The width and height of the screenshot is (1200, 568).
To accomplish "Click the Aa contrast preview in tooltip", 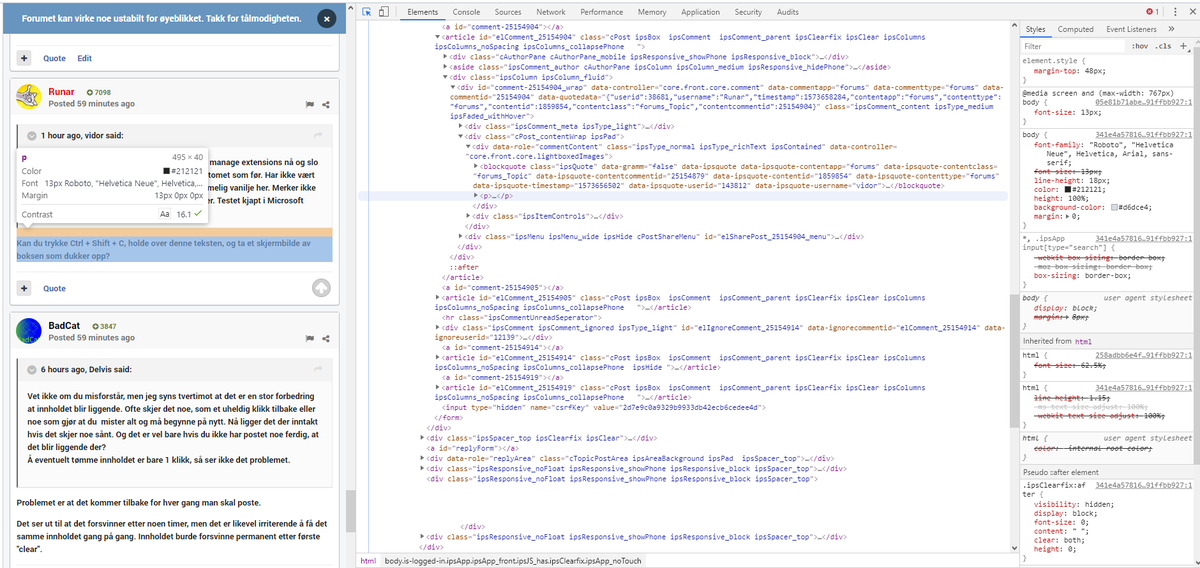I will point(167,215).
